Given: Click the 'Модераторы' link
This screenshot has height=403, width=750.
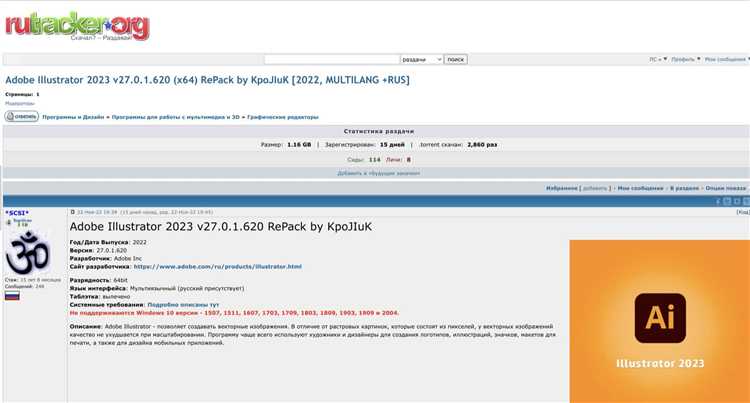Looking at the screenshot, I should (20, 103).
